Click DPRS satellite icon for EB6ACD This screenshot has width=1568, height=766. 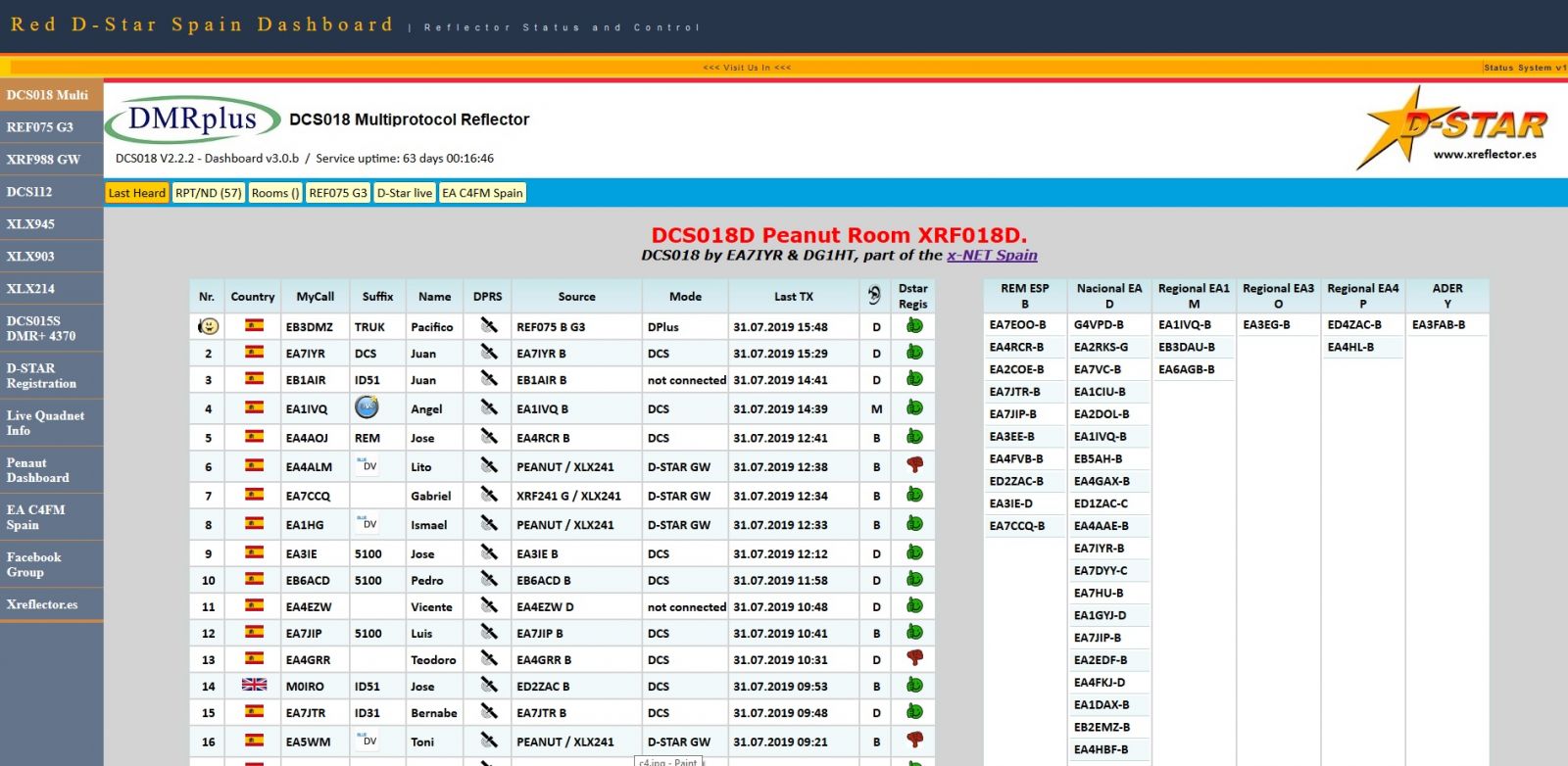pos(488,579)
